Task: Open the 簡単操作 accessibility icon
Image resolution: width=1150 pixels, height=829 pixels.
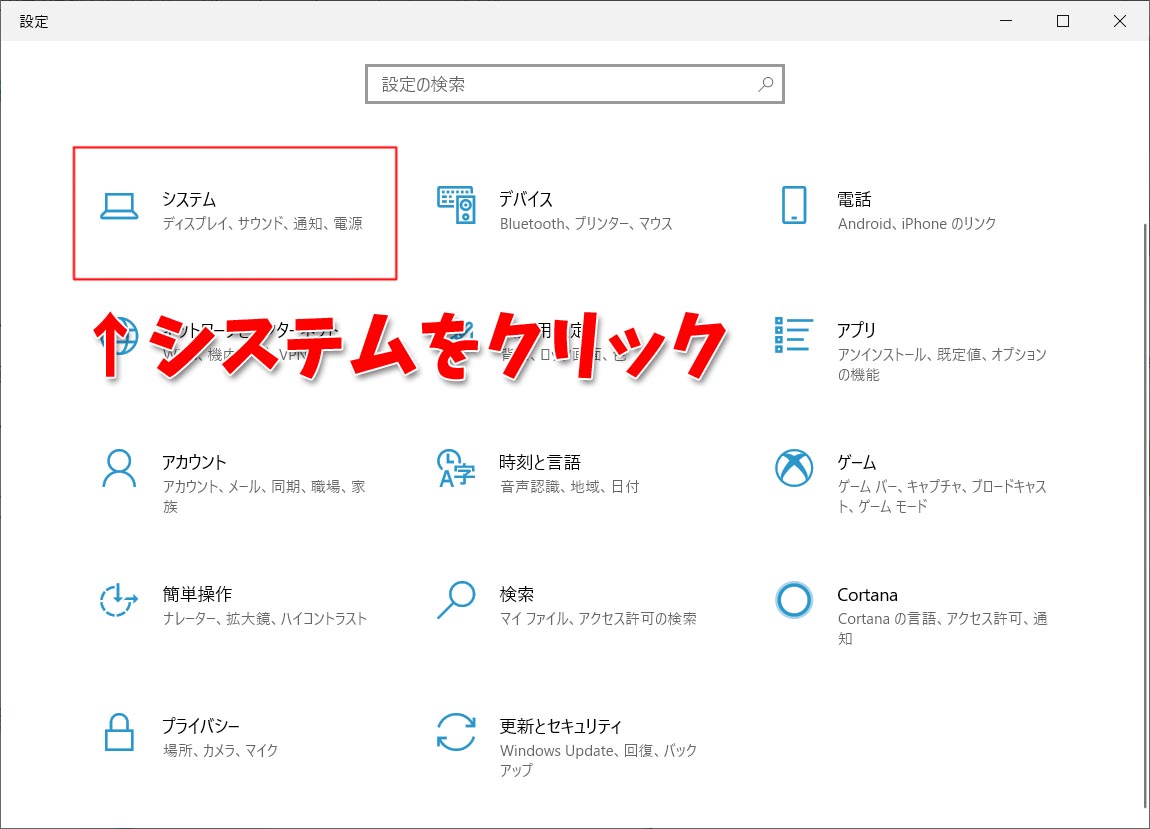Action: point(119,599)
